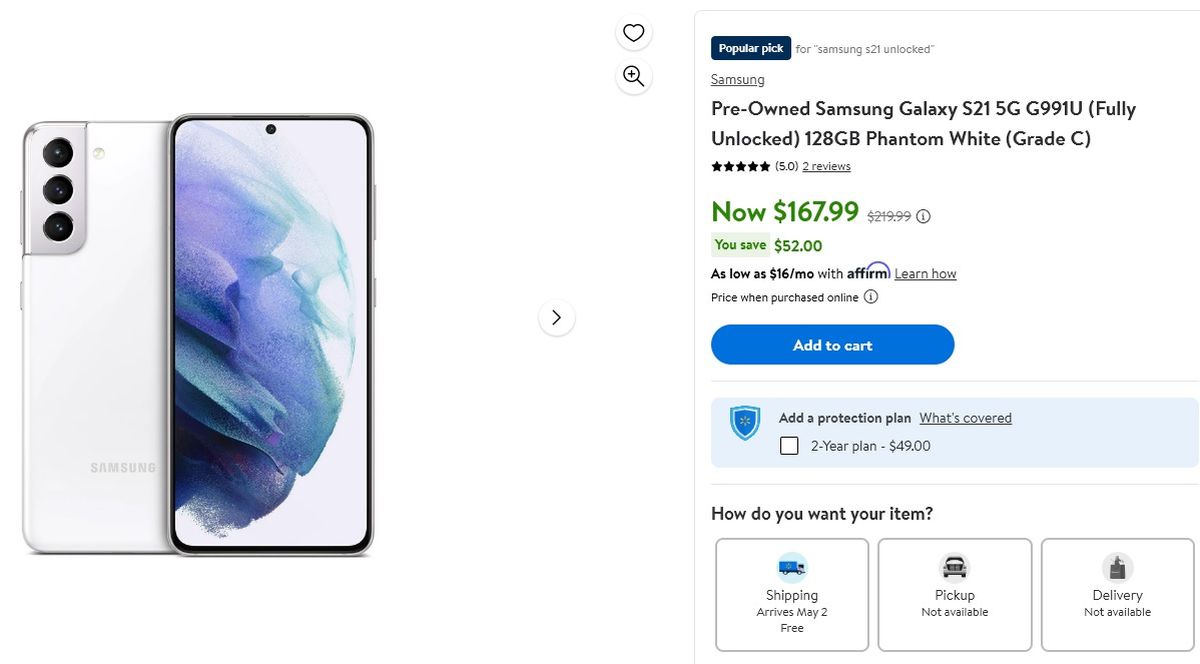Open the '2 reviews' link
This screenshot has width=1200, height=664.
tap(826, 166)
